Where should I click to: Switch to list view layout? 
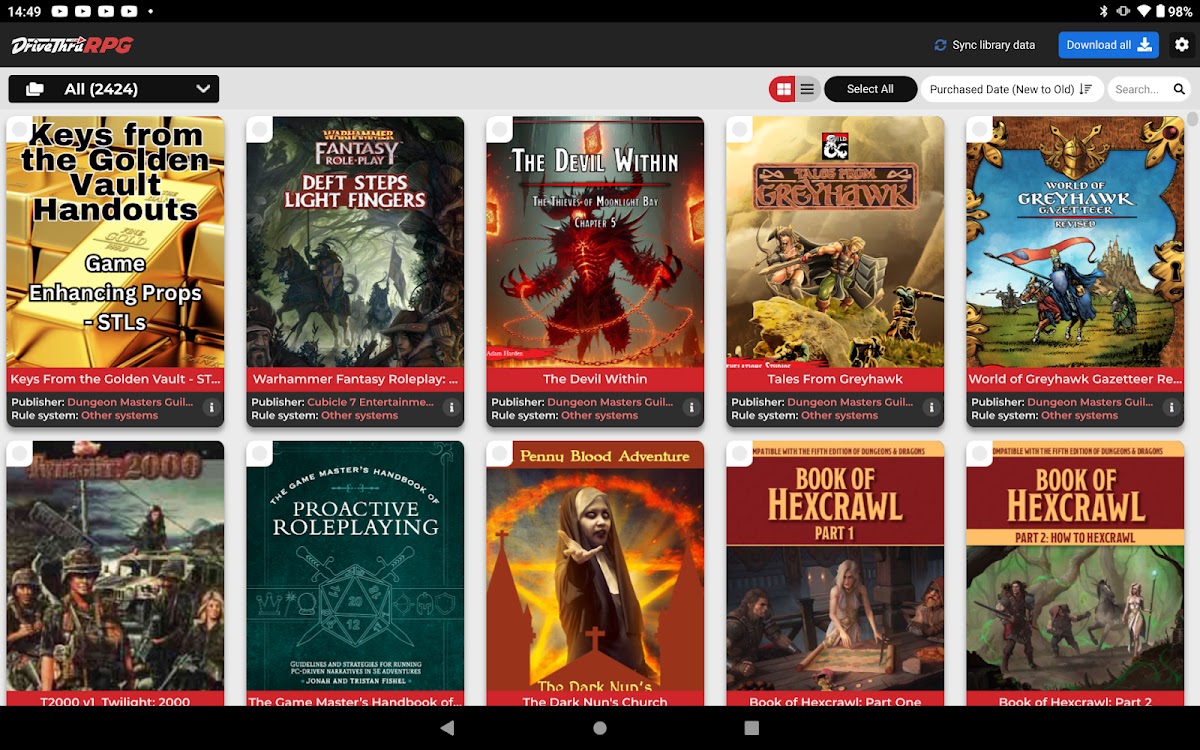coord(807,89)
